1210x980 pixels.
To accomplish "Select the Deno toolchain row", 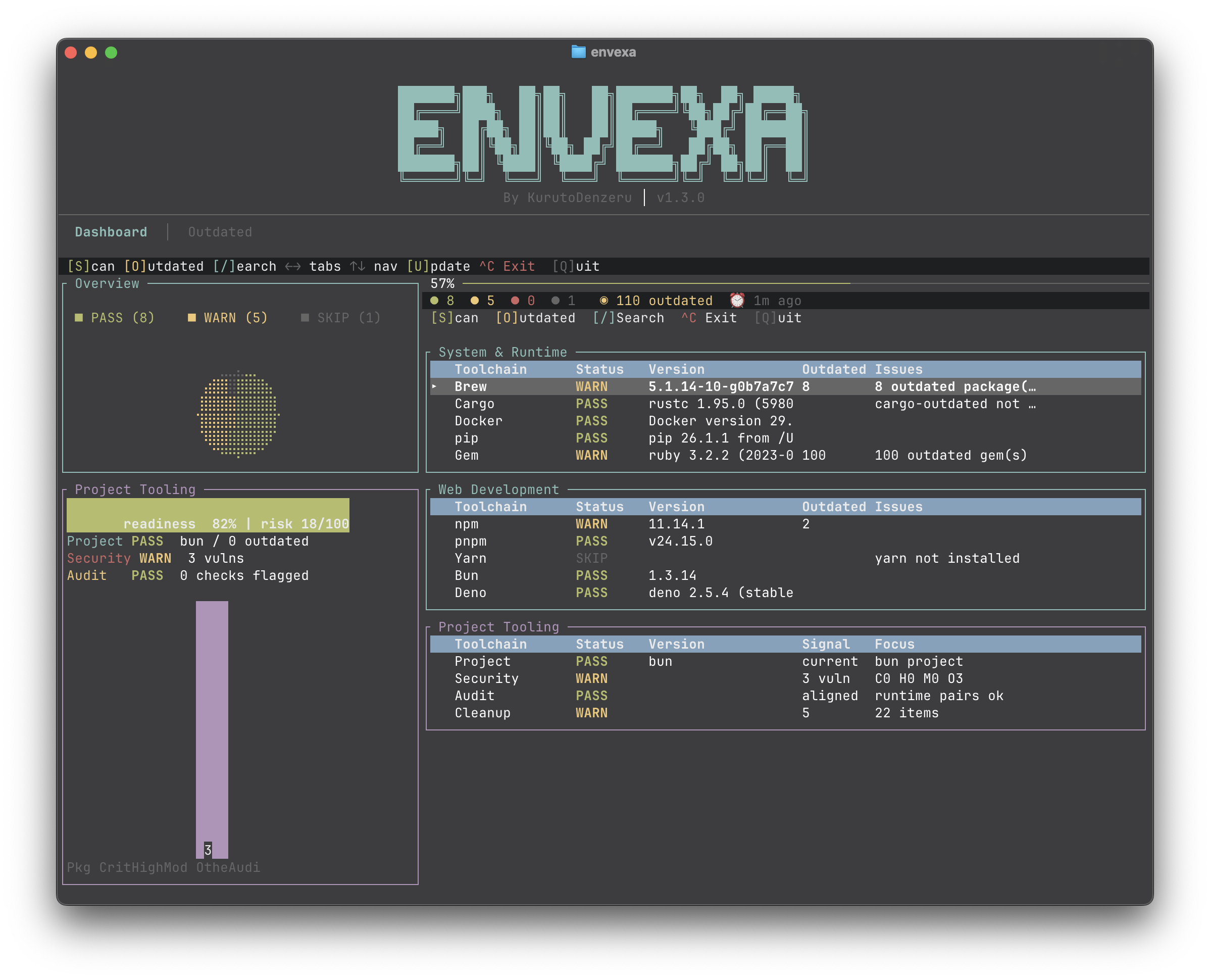I will (786, 593).
